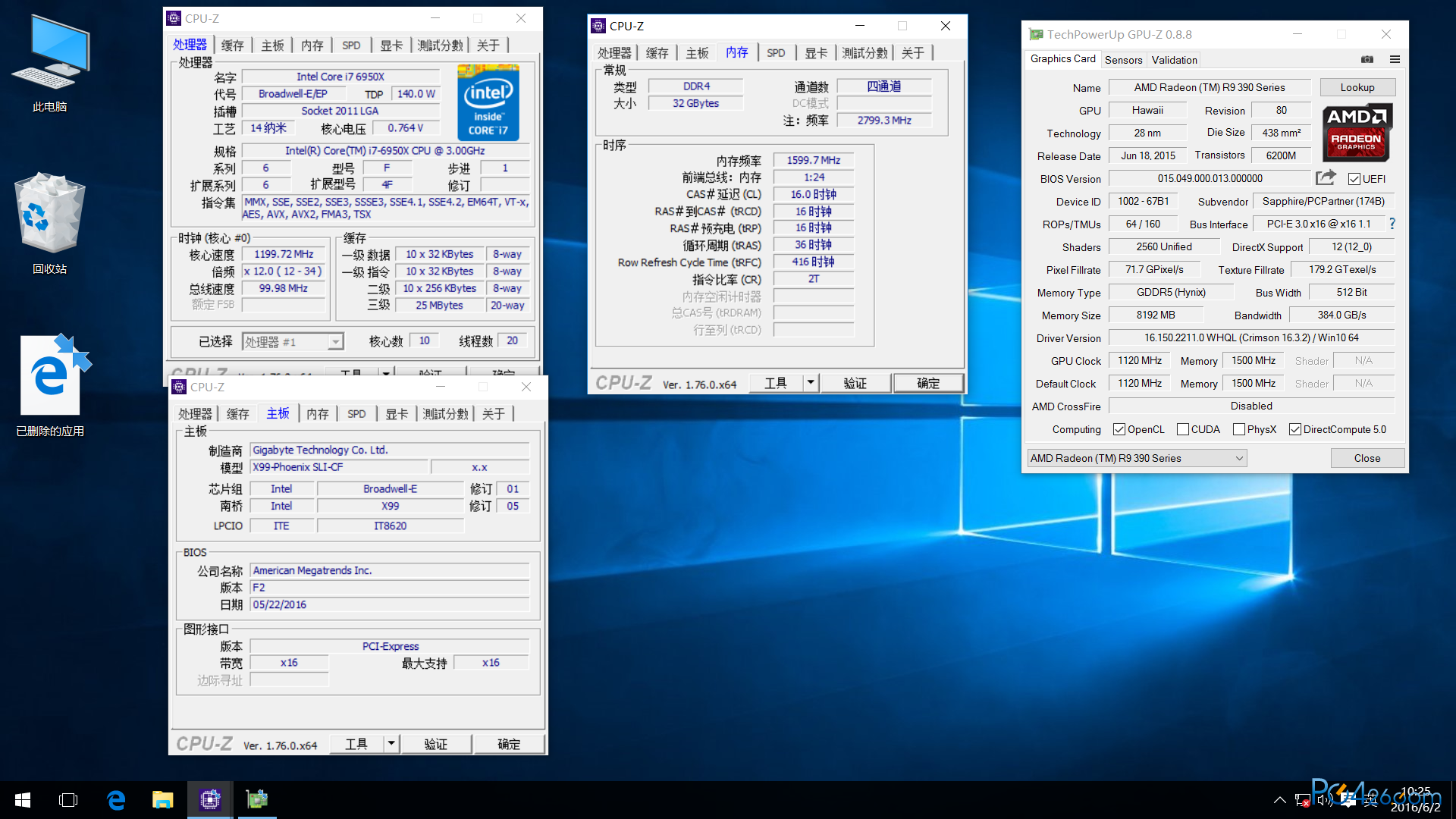Switch to 缓存 tab in processor window
The width and height of the screenshot is (1456, 819).
[x=233, y=45]
